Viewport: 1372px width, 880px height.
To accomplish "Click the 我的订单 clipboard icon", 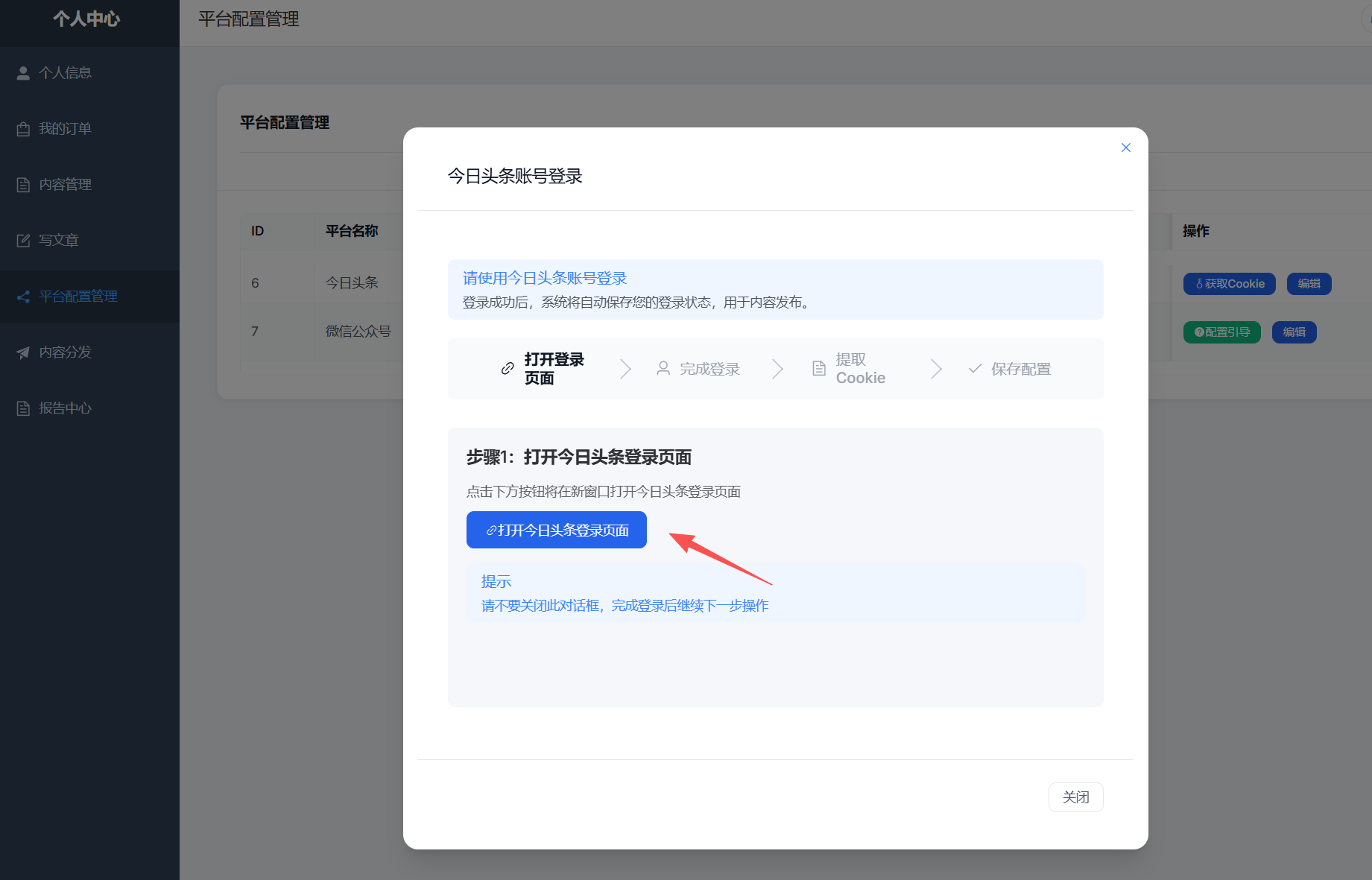I will click(23, 129).
